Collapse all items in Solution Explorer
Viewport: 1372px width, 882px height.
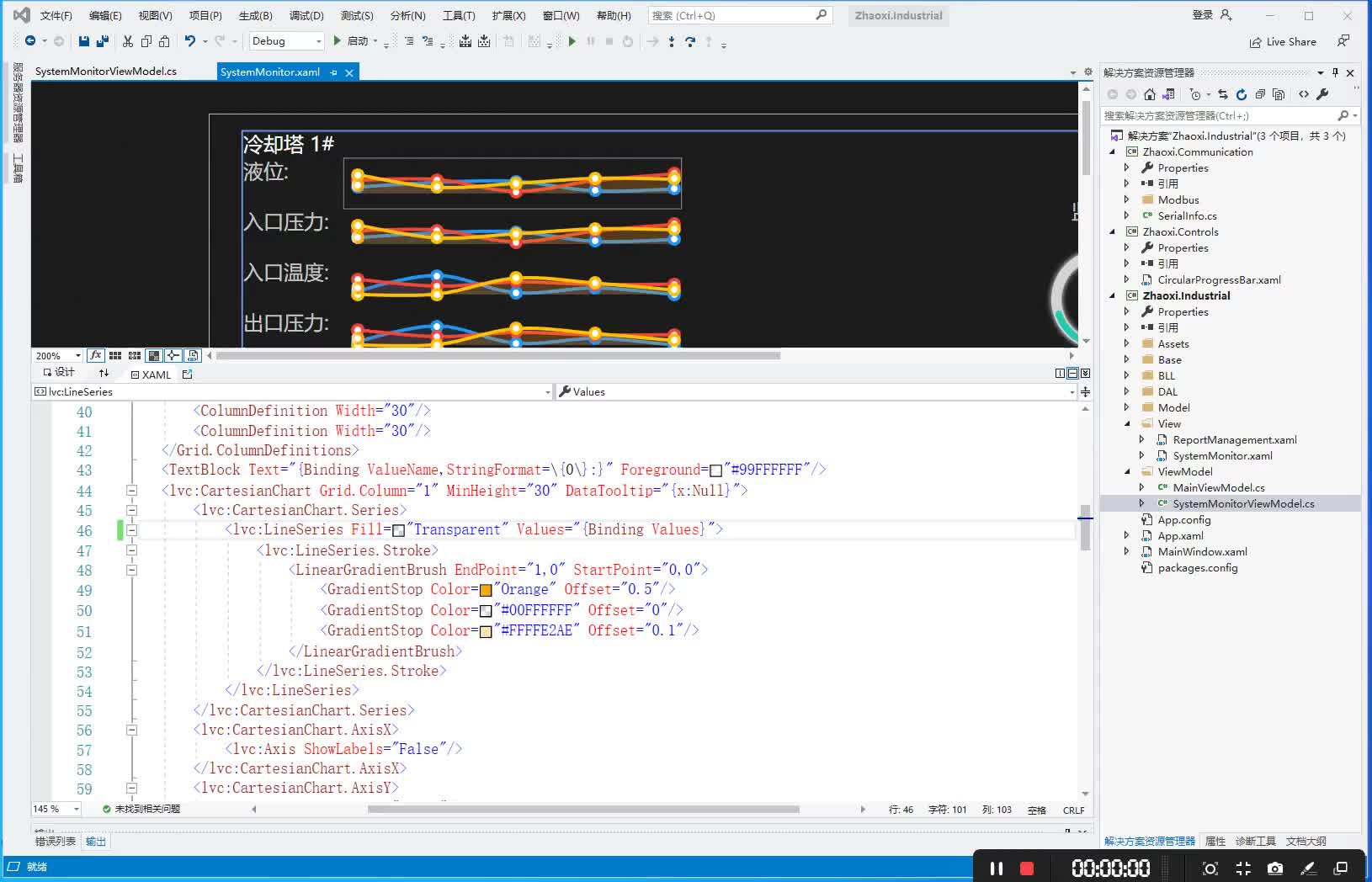[x=1260, y=94]
